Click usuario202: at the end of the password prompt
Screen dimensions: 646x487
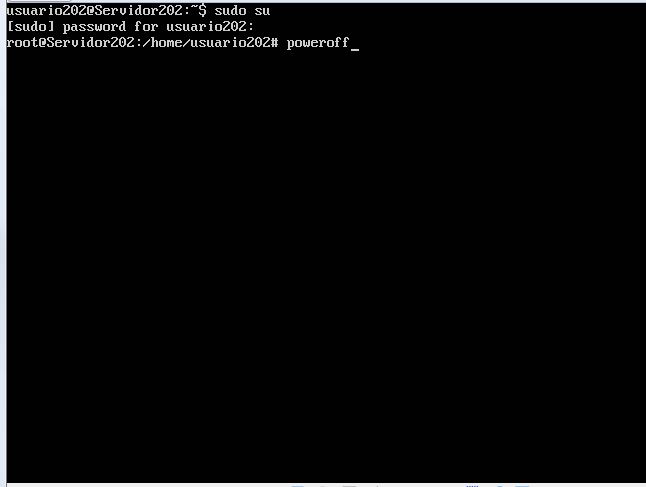[210, 26]
